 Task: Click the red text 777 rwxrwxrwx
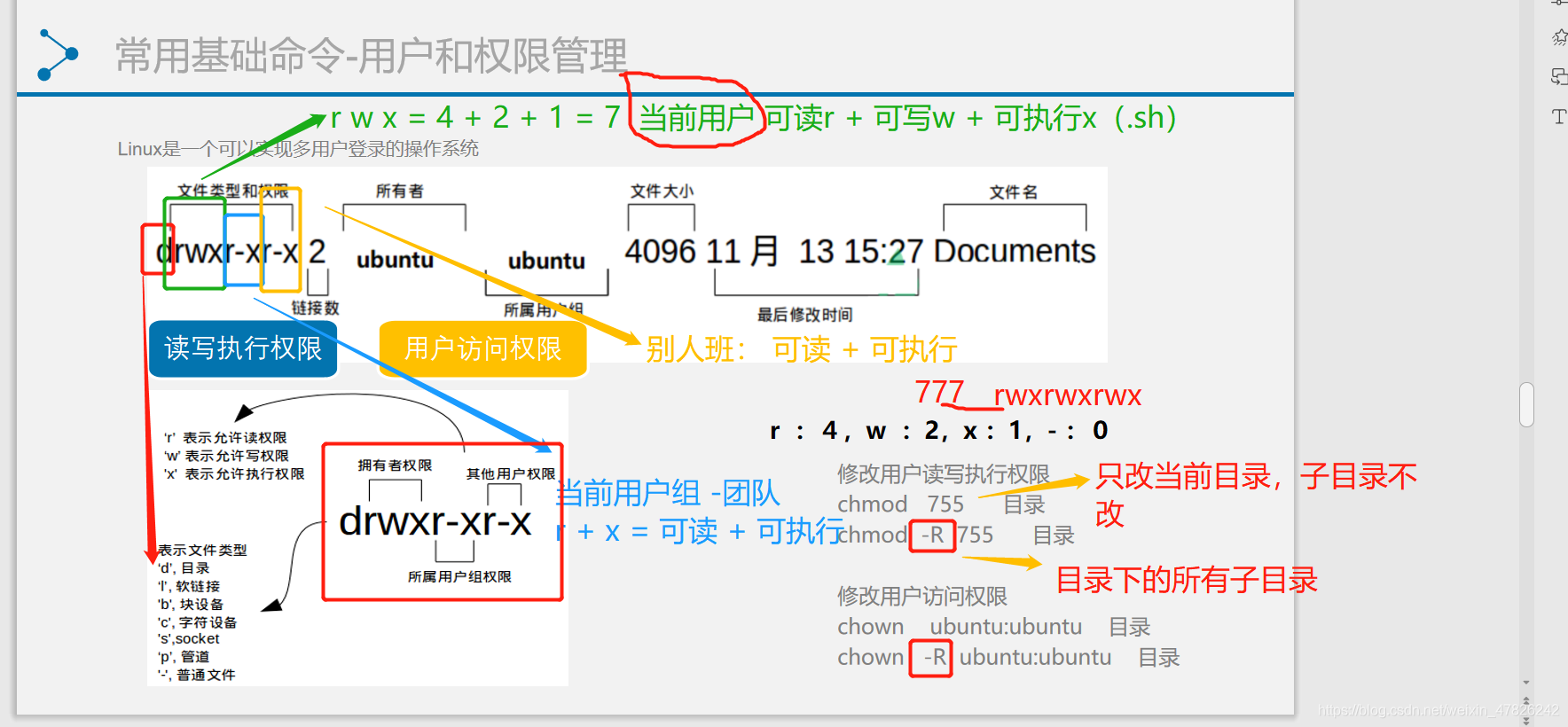click(x=1028, y=395)
